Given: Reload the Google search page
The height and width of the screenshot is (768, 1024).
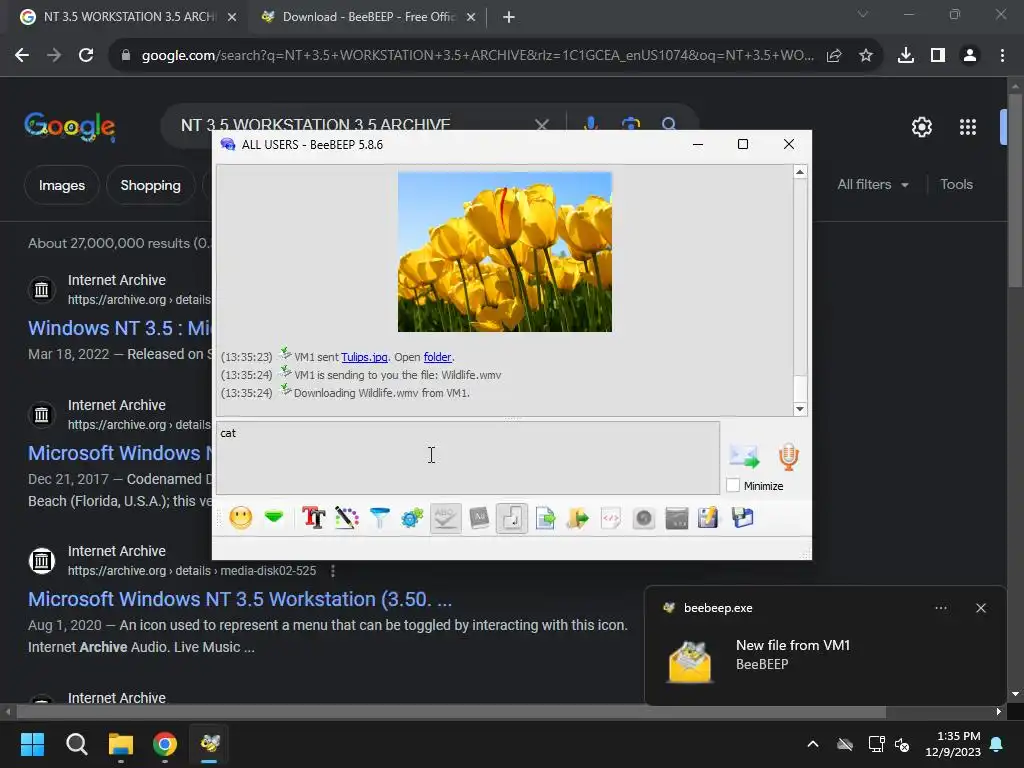Looking at the screenshot, I should [x=86, y=56].
